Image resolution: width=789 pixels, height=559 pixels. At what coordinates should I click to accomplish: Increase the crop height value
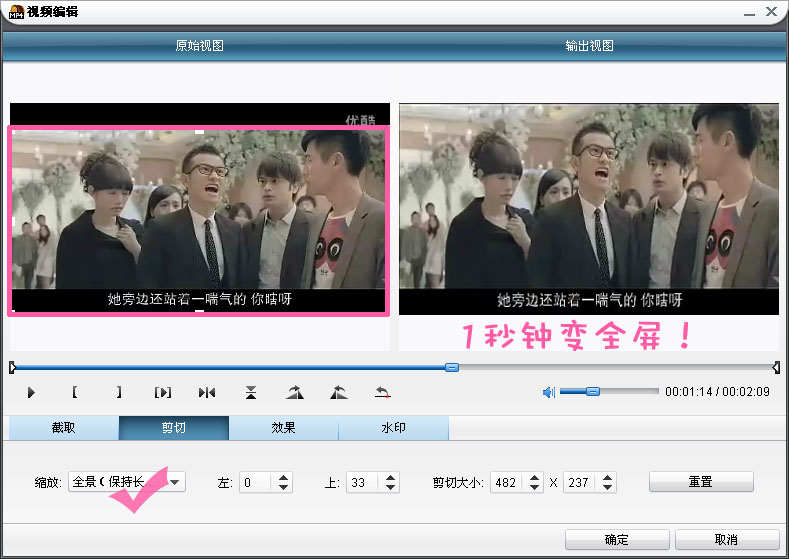point(607,477)
